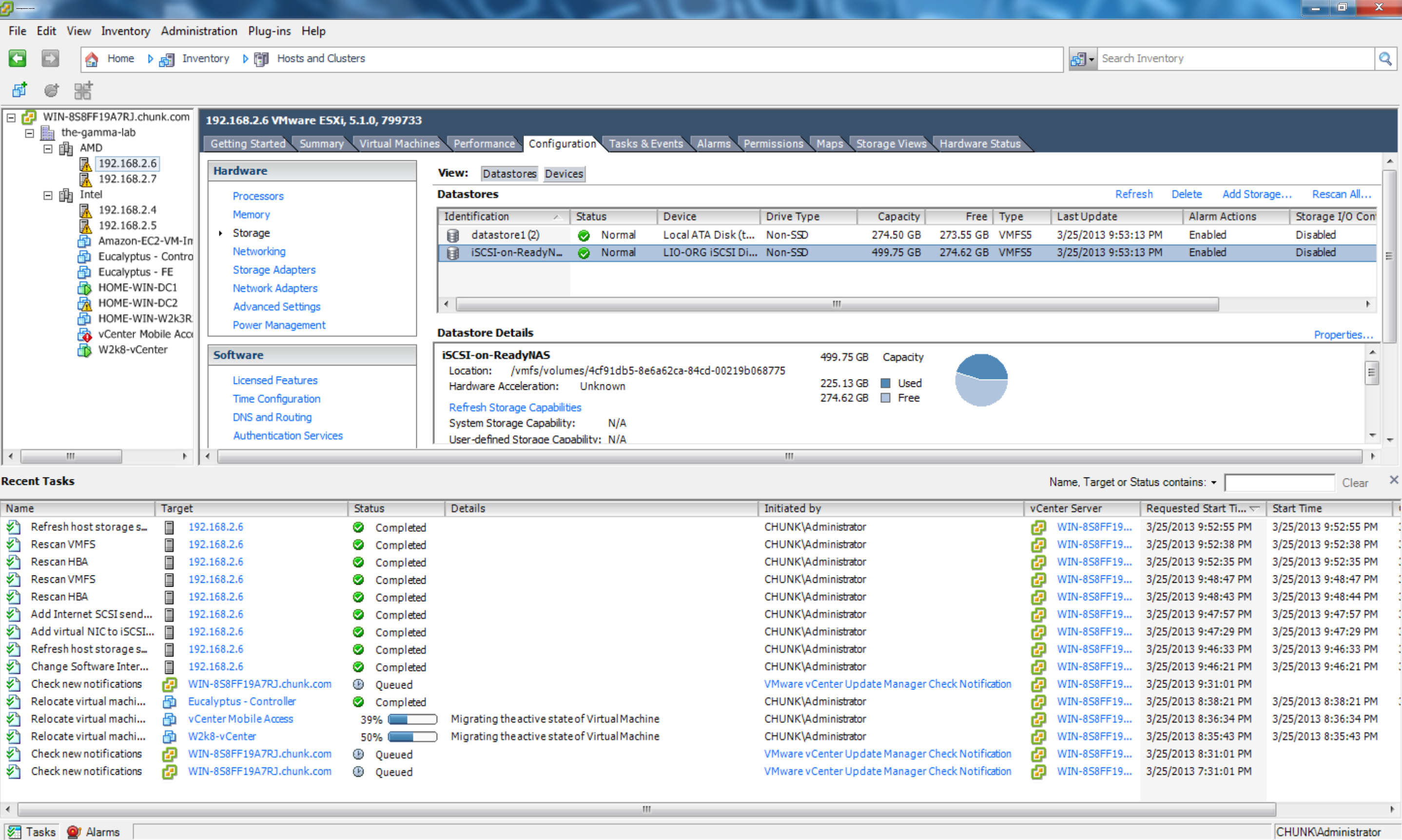Collapse the AMD cluster tree node
Screen dimensions: 1402x840
click(48, 148)
